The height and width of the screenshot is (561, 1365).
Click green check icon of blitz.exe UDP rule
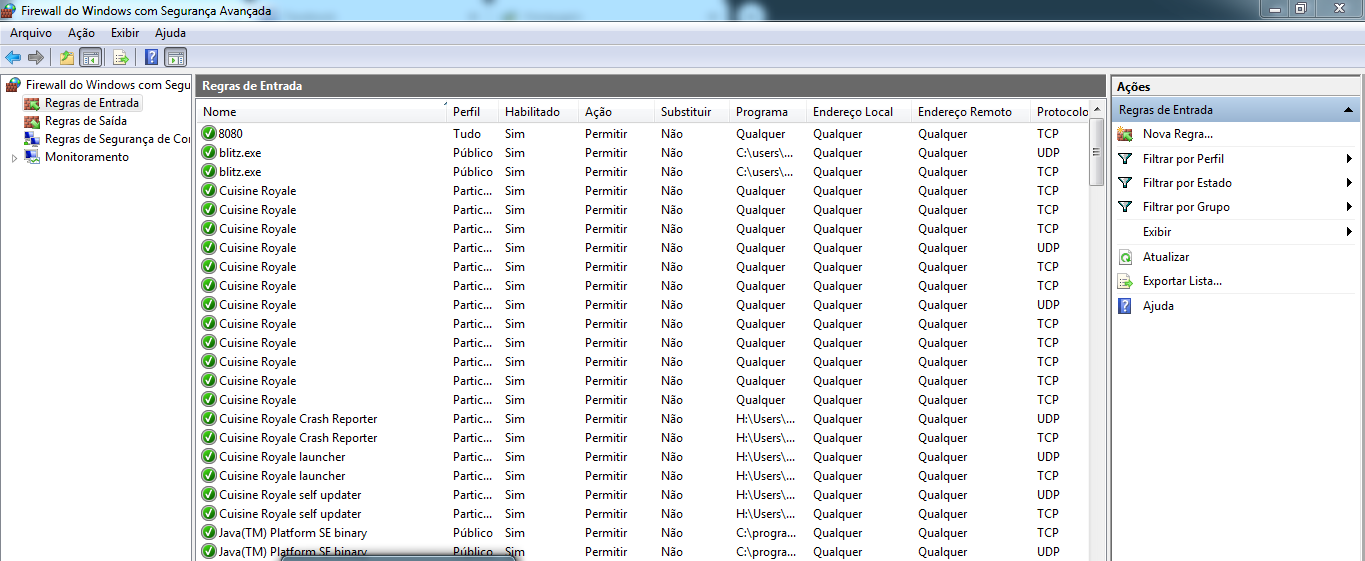click(x=209, y=153)
